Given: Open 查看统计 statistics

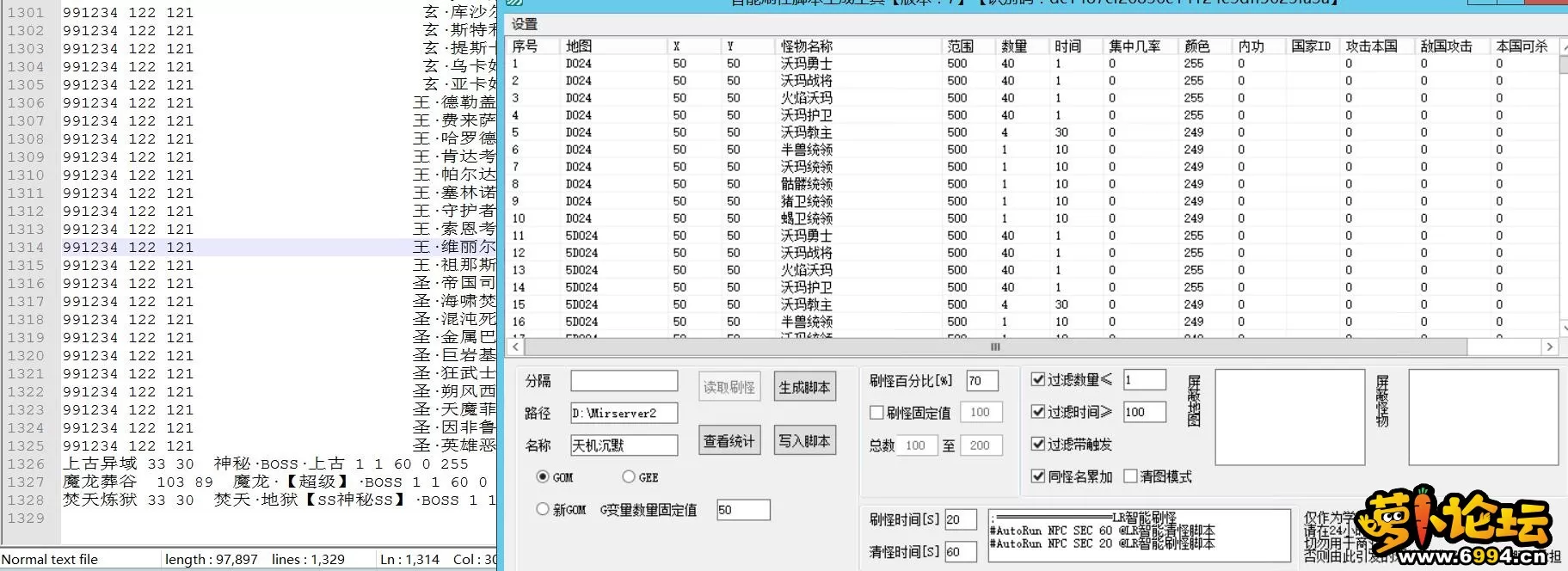Looking at the screenshot, I should coord(729,441).
